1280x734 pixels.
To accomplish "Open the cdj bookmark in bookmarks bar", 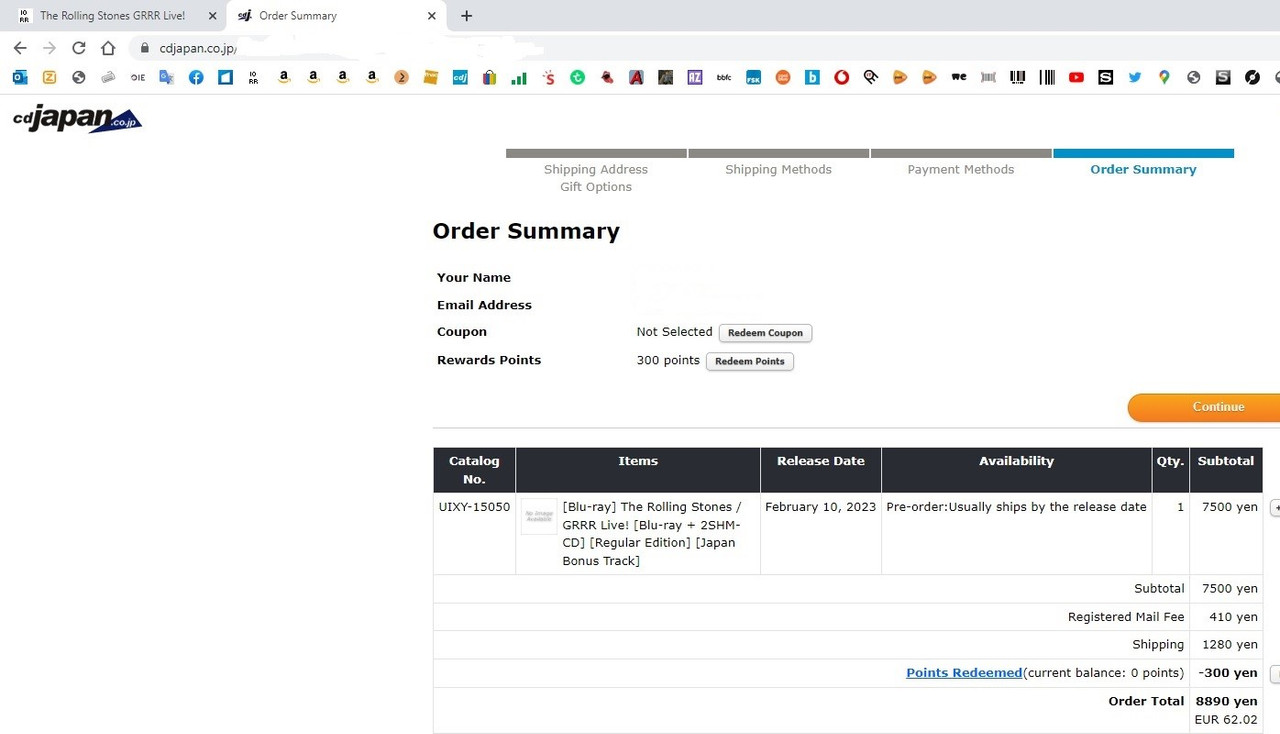I will pos(460,77).
